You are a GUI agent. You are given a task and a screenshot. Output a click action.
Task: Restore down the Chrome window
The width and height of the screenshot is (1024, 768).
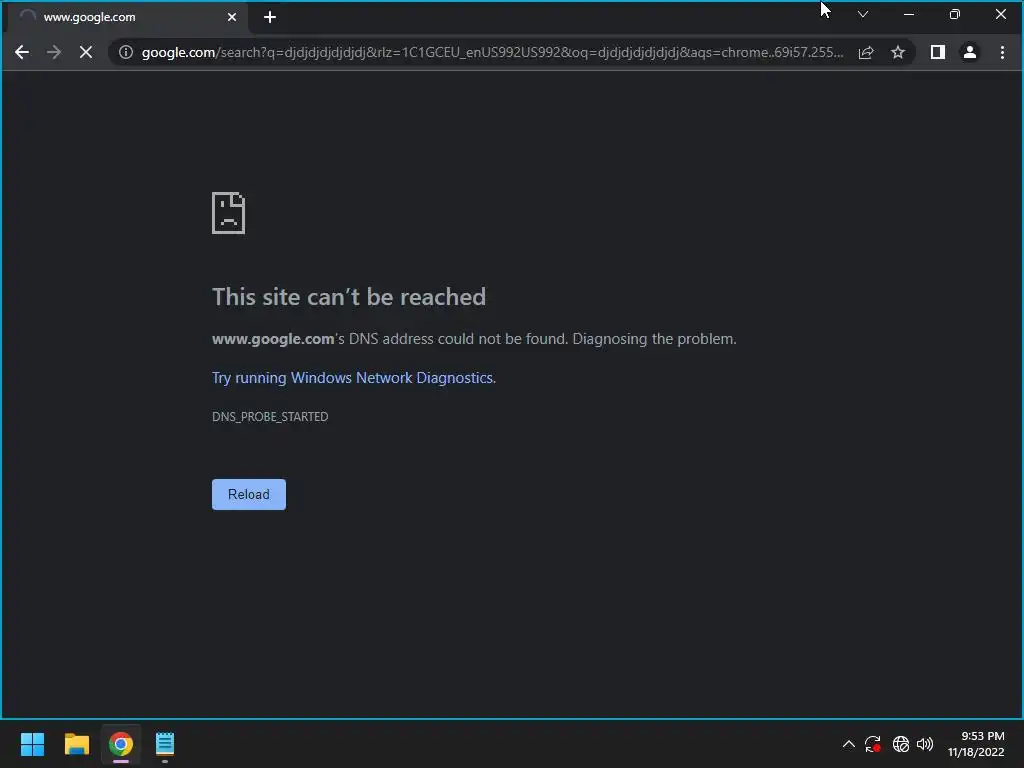(x=955, y=14)
